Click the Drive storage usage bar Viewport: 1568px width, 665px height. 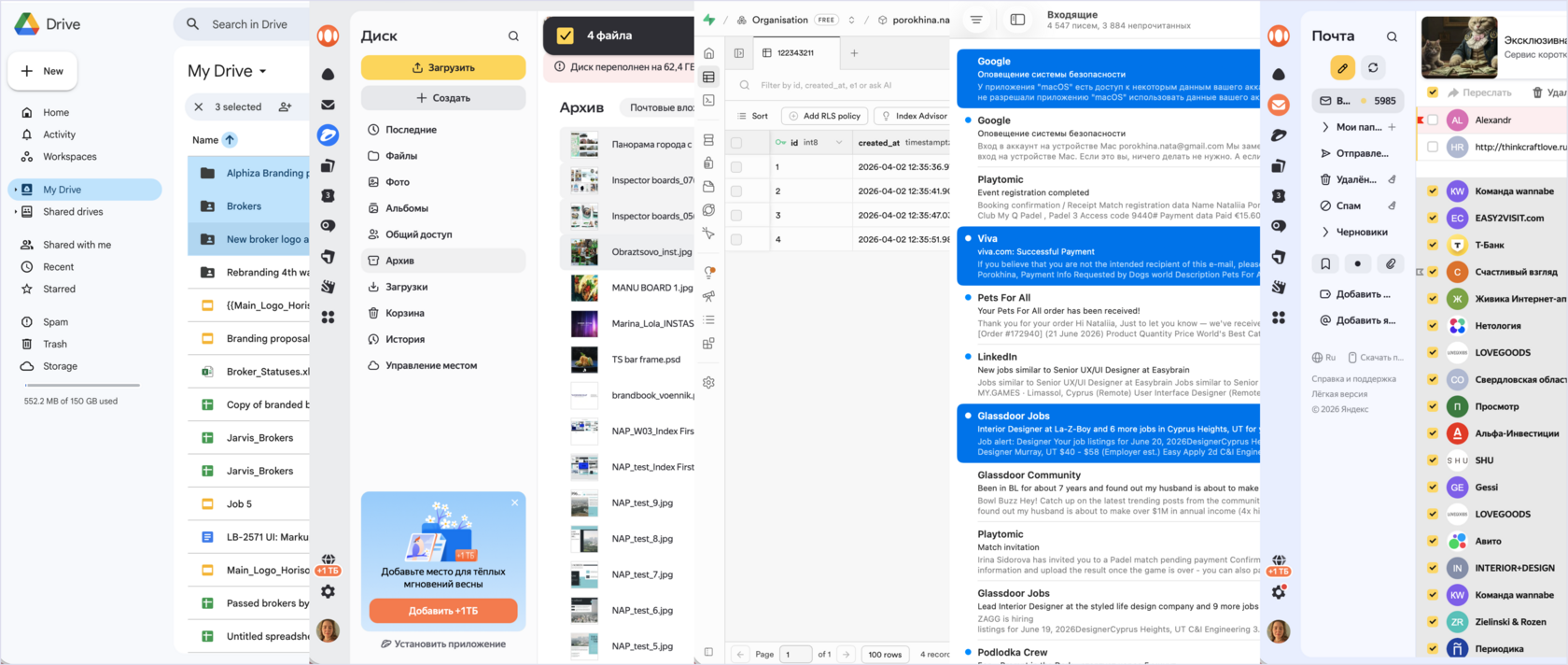(x=82, y=385)
